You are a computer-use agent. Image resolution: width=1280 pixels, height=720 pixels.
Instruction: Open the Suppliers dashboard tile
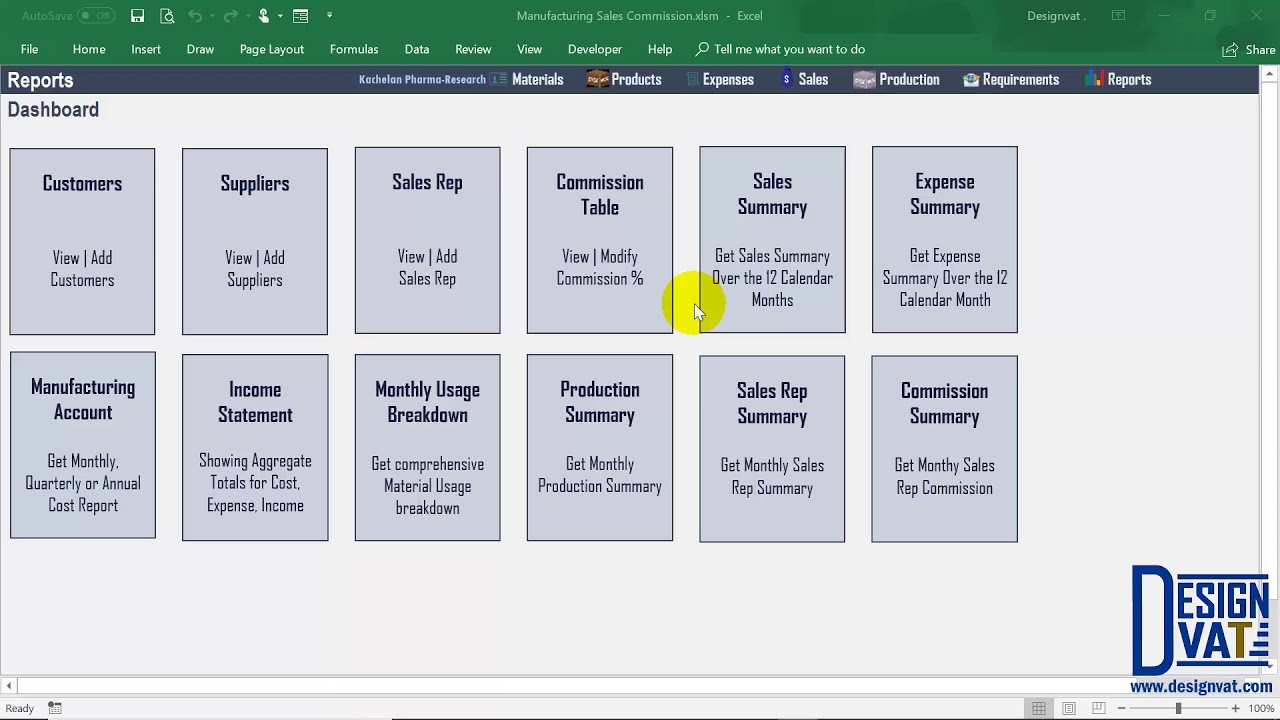point(255,241)
